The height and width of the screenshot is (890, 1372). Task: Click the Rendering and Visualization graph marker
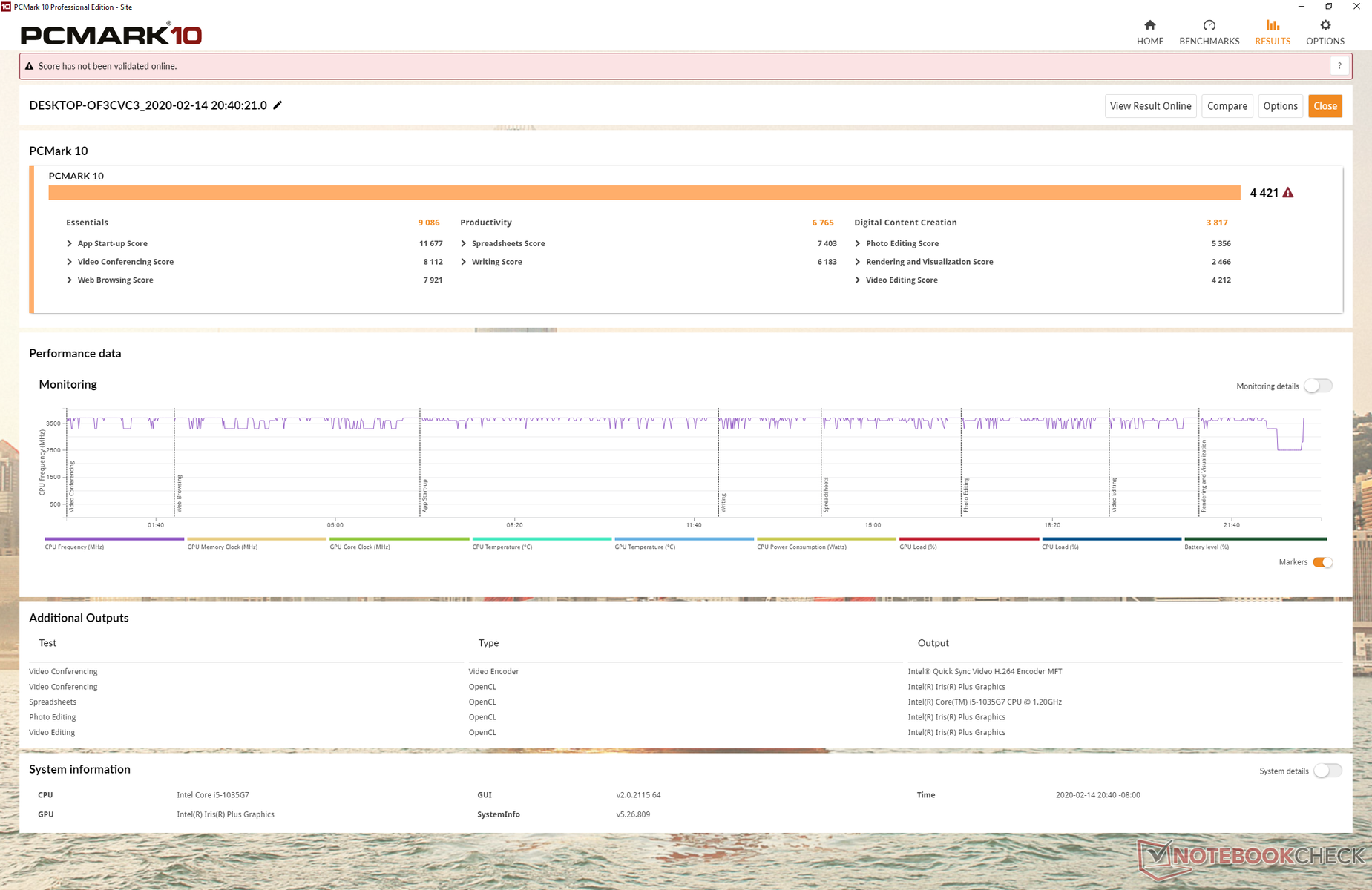(x=1204, y=476)
